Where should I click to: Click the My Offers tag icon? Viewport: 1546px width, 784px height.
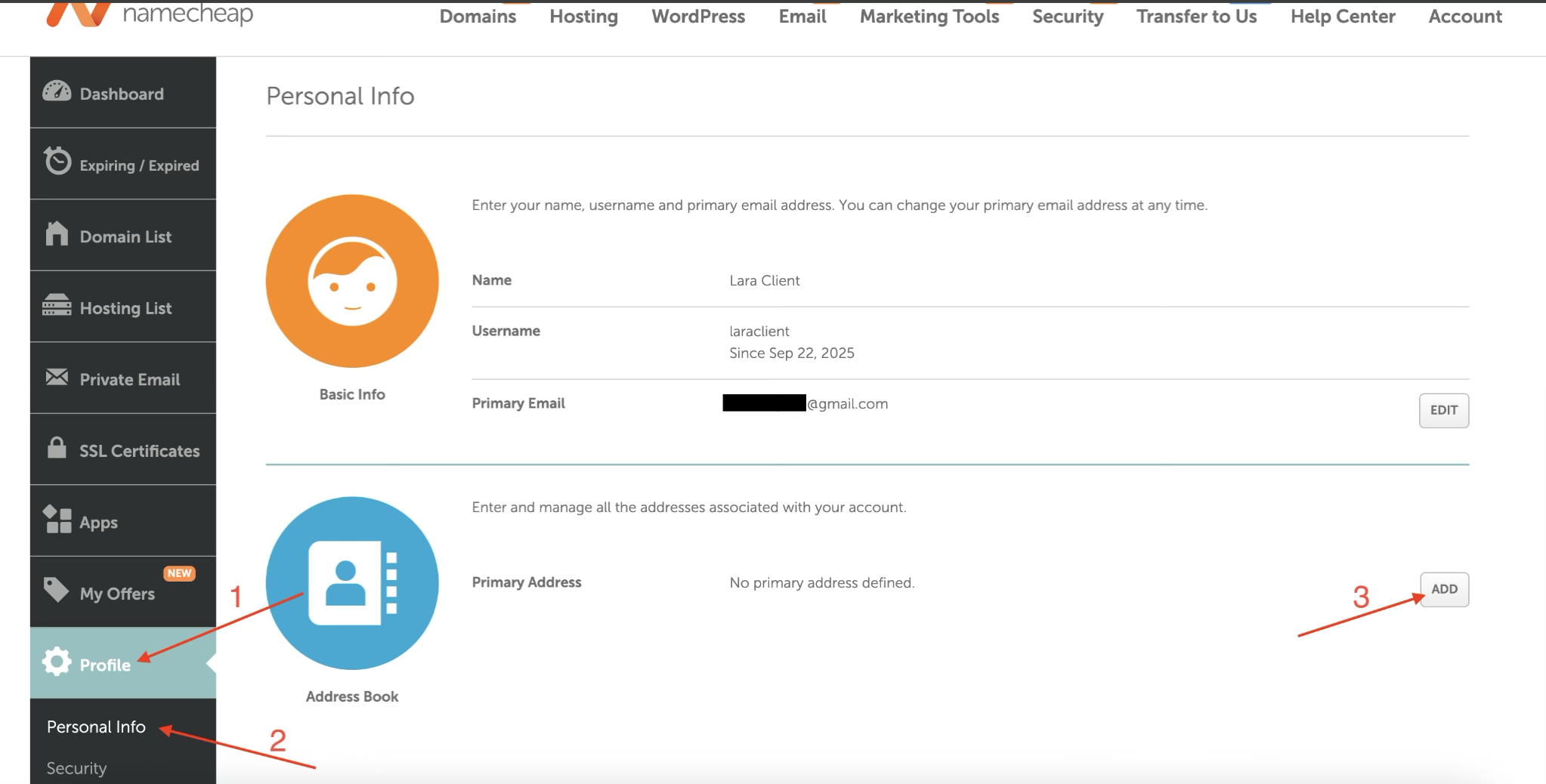pos(57,590)
